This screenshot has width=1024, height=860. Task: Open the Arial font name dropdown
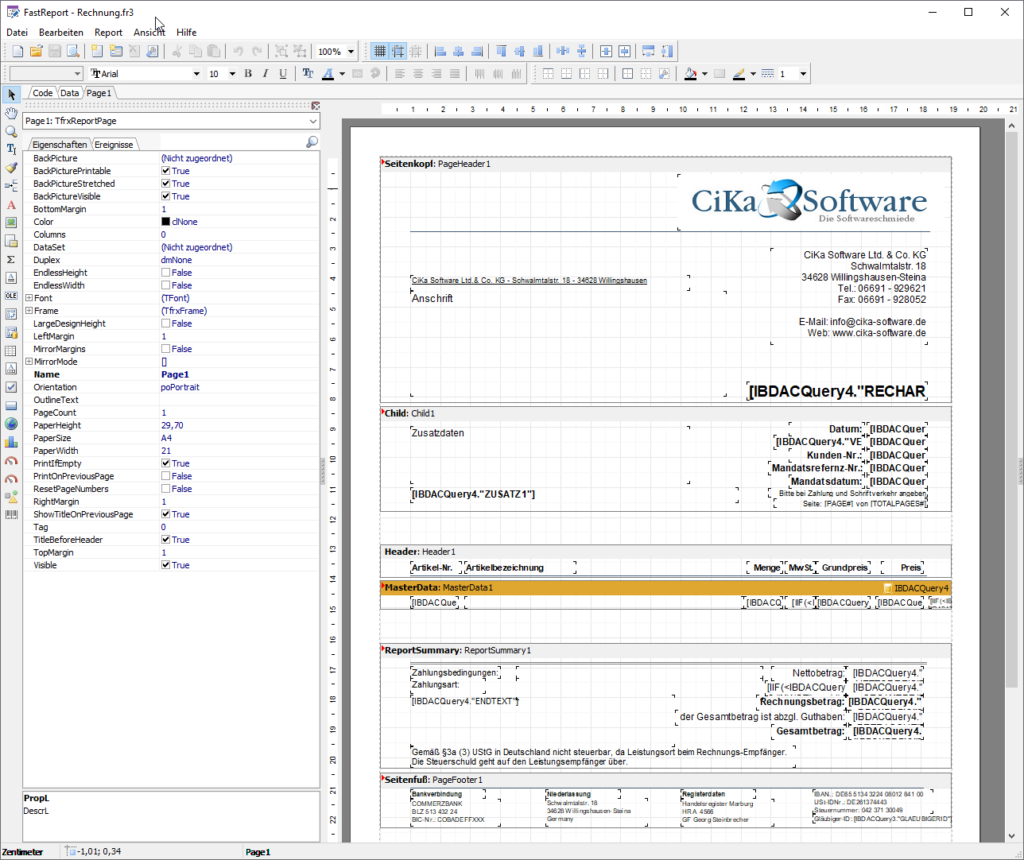click(196, 74)
